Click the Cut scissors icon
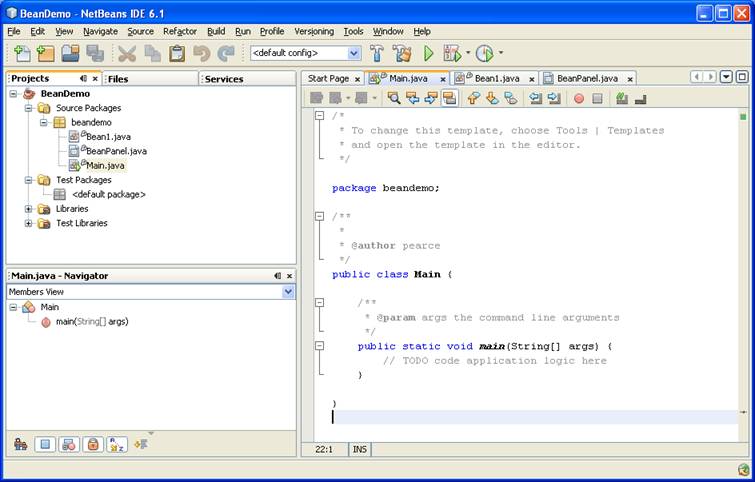 (127, 53)
